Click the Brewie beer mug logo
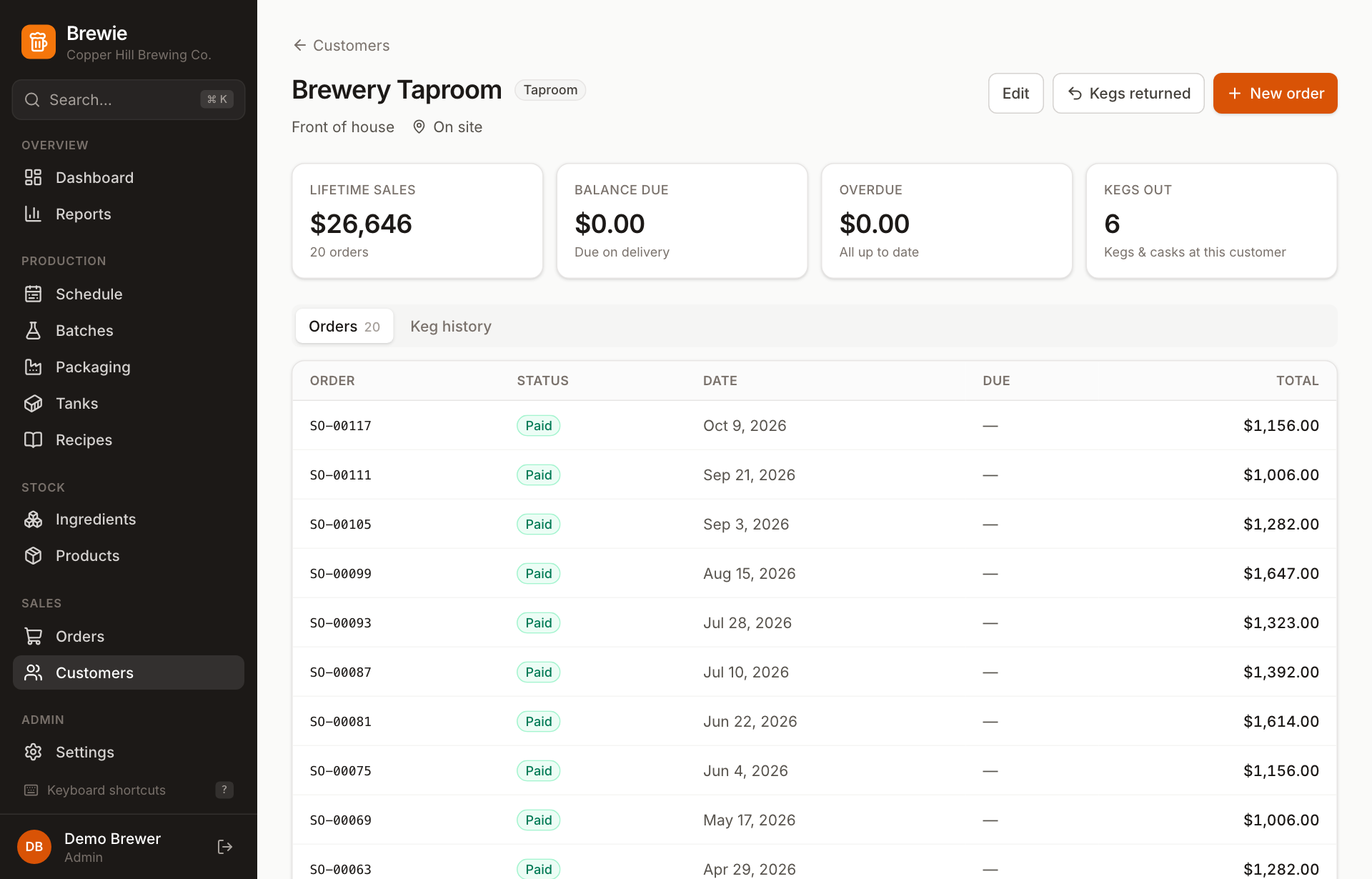1372x879 pixels. click(x=39, y=42)
